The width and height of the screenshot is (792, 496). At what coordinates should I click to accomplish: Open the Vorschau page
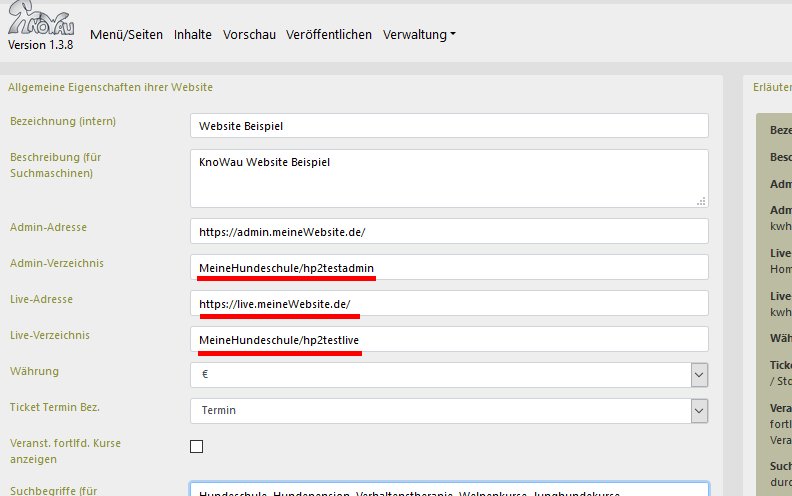pos(248,34)
